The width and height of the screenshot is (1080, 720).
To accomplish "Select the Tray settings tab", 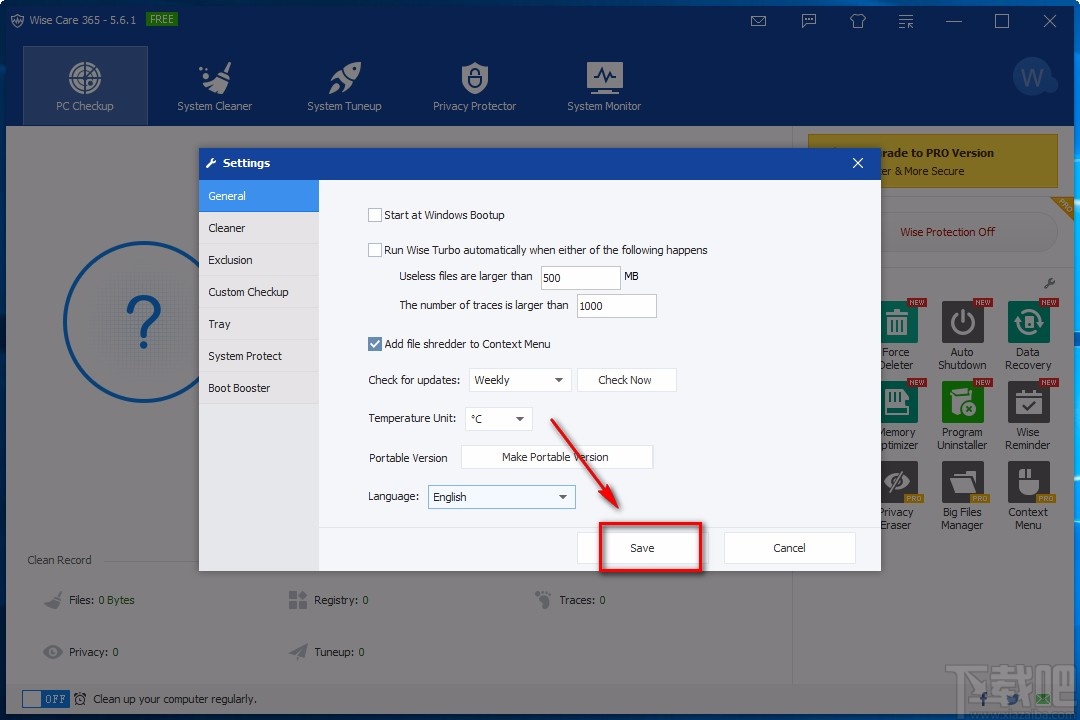I will [x=258, y=324].
